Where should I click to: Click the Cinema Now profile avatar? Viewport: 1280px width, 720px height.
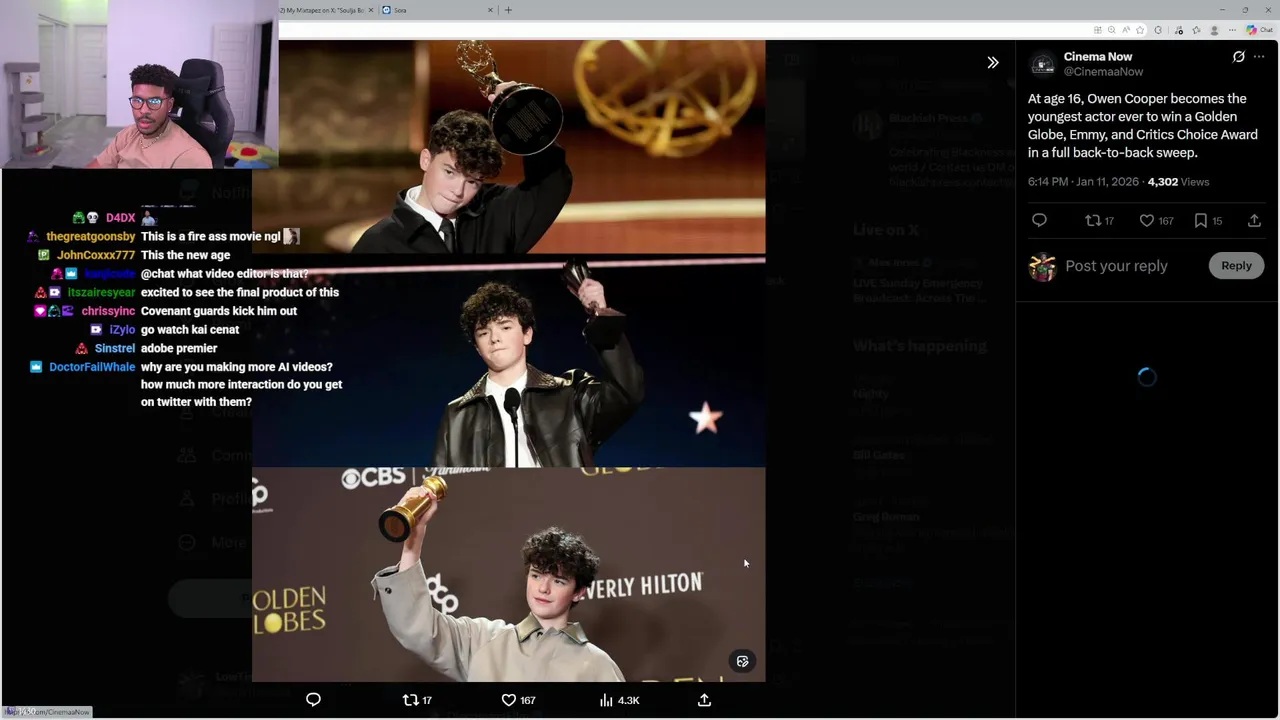(x=1043, y=64)
